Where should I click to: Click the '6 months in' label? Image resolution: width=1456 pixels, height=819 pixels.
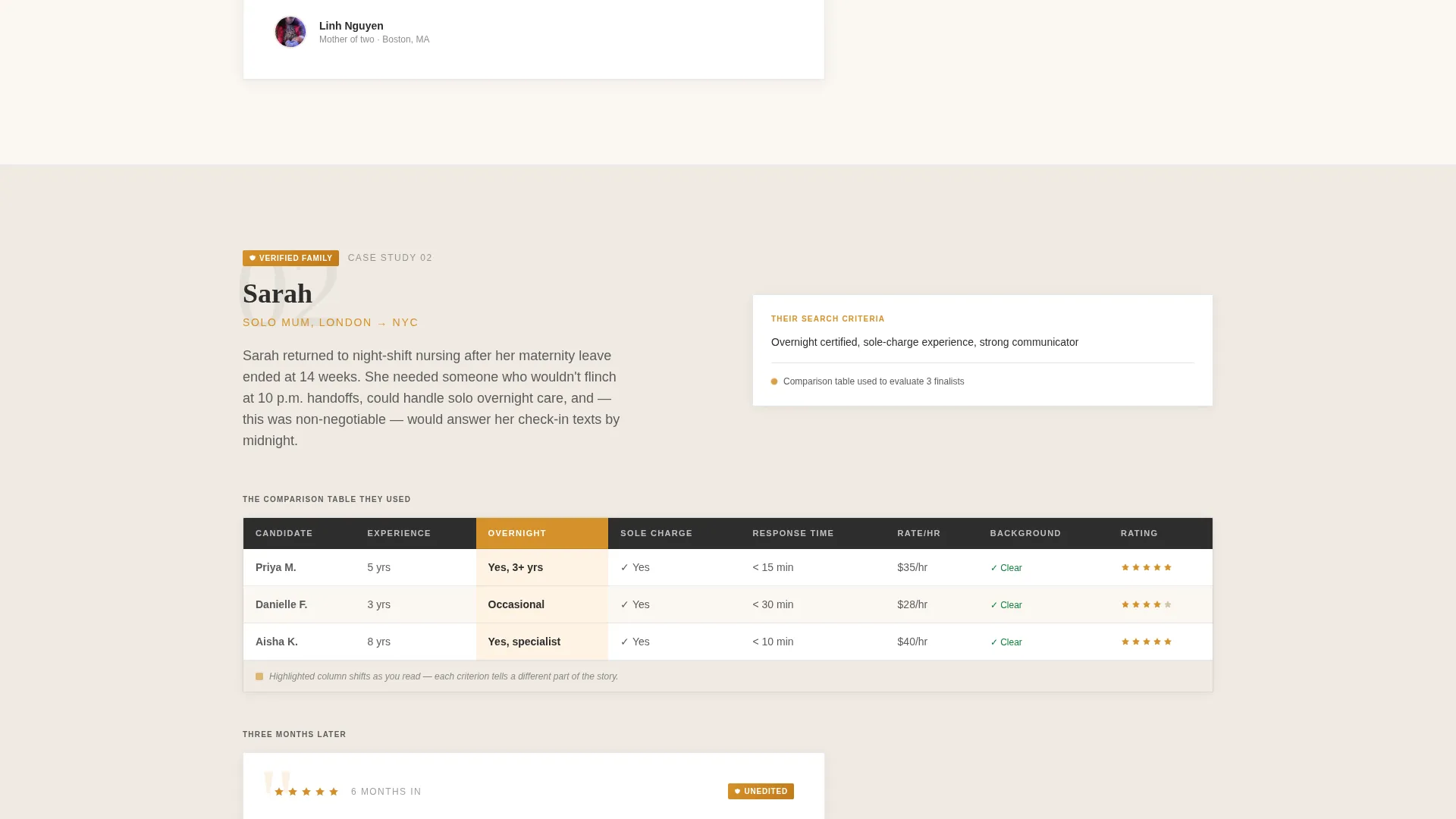pos(386,792)
